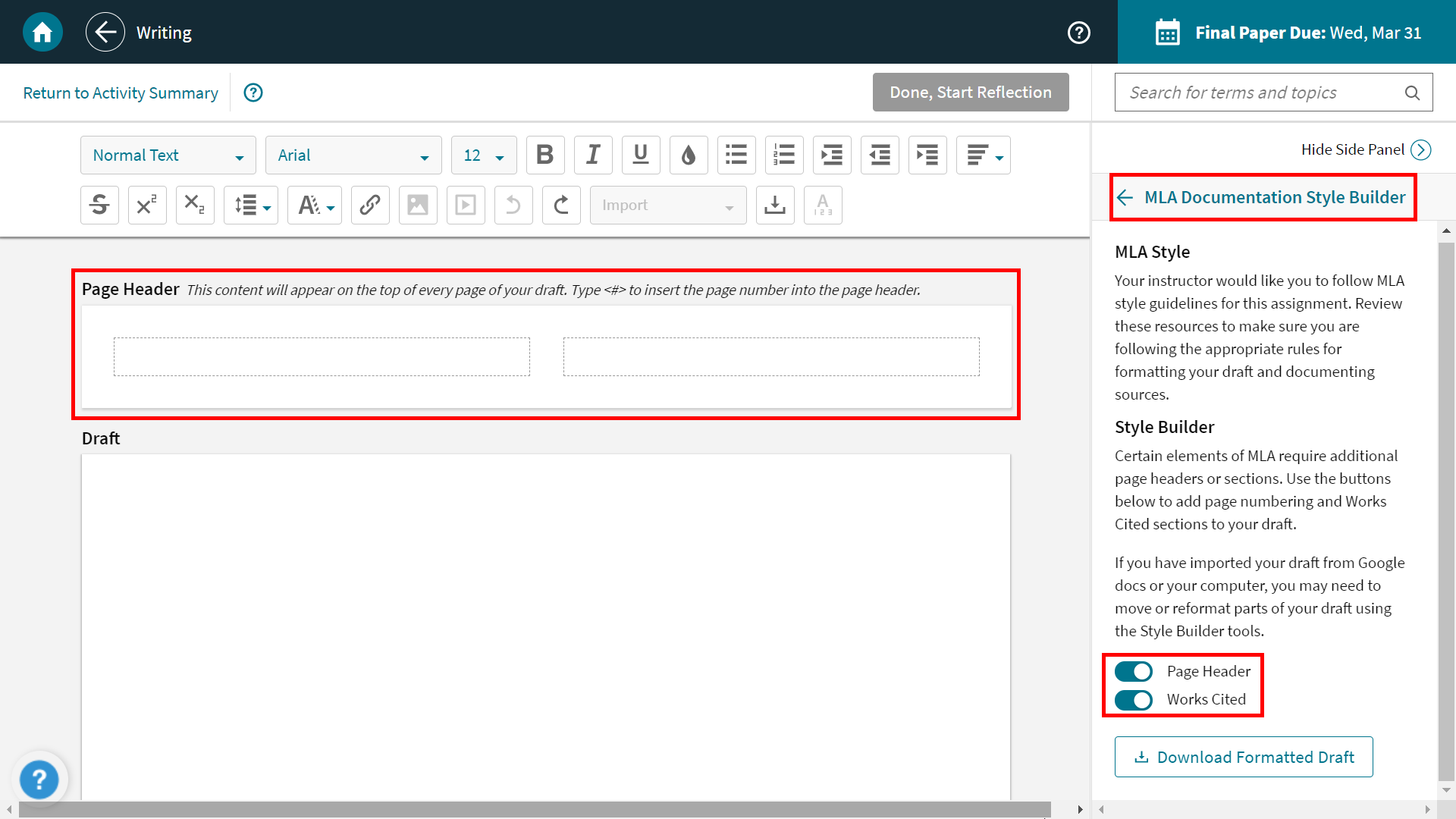Viewport: 1456px width, 819px height.
Task: Insert a hyperlink
Action: pyautogui.click(x=370, y=205)
